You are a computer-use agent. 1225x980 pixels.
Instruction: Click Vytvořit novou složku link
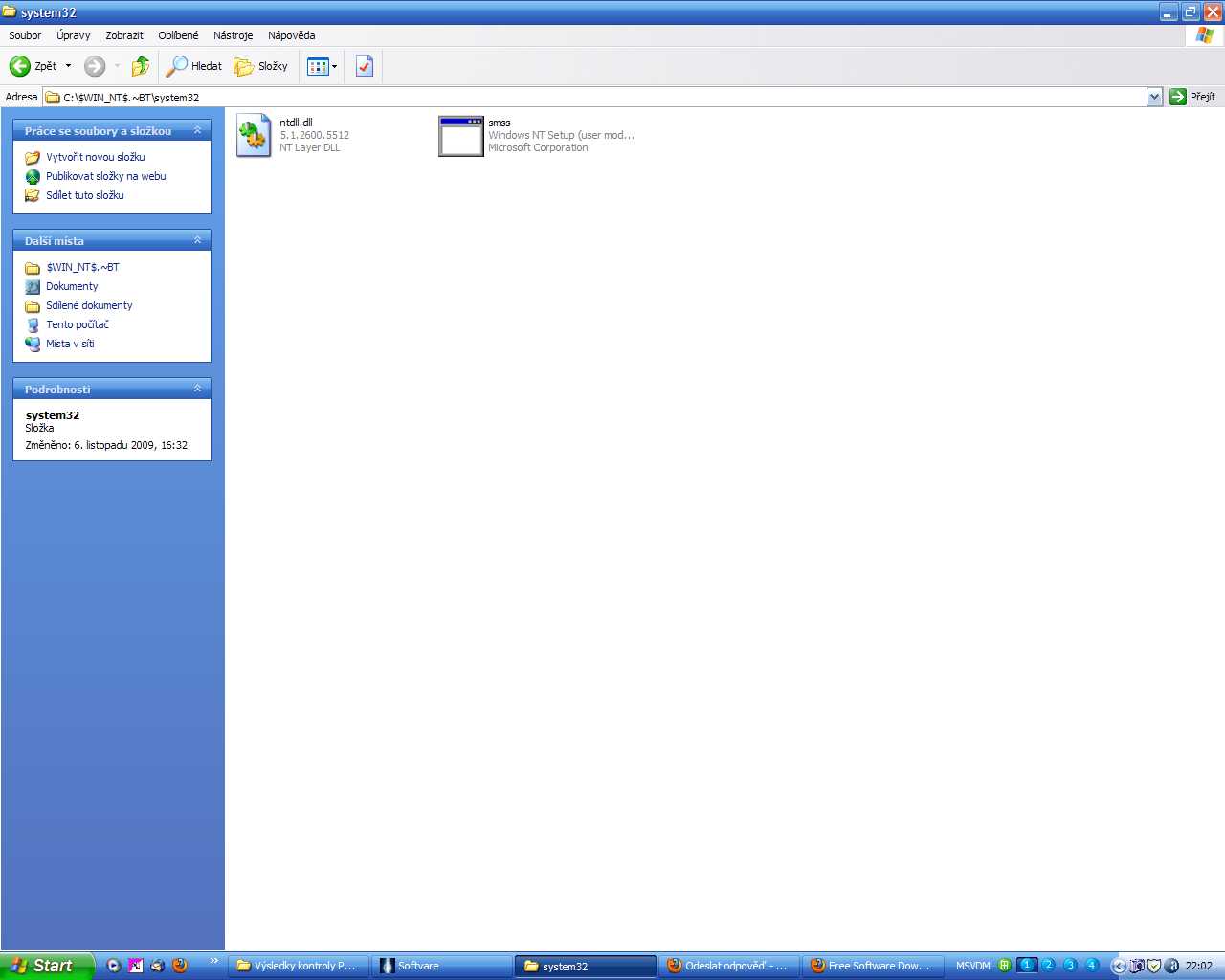pyautogui.click(x=96, y=157)
